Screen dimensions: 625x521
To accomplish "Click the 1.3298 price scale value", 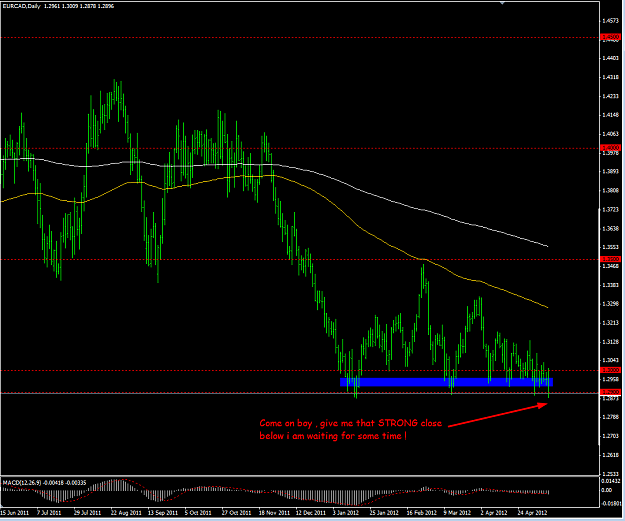I will point(611,304).
